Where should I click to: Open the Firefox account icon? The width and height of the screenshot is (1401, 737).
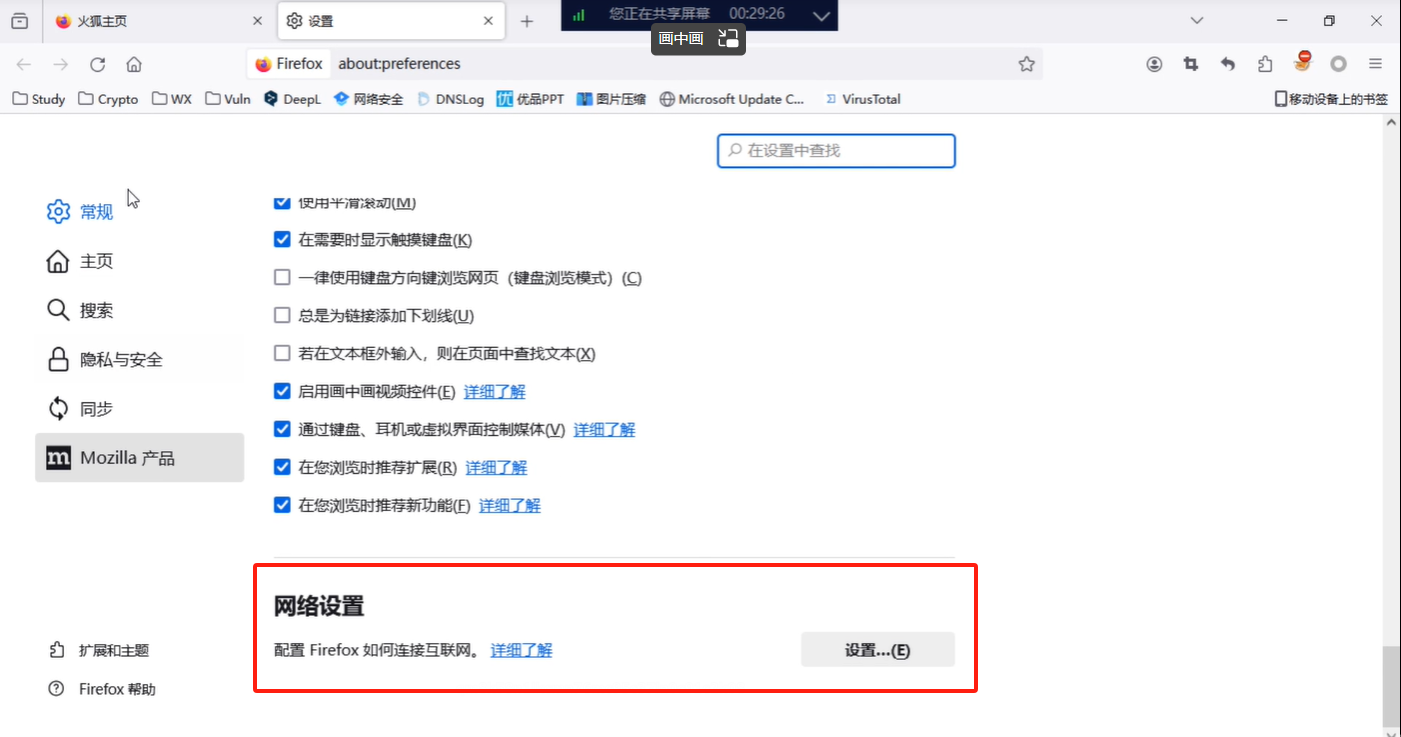coord(1154,64)
